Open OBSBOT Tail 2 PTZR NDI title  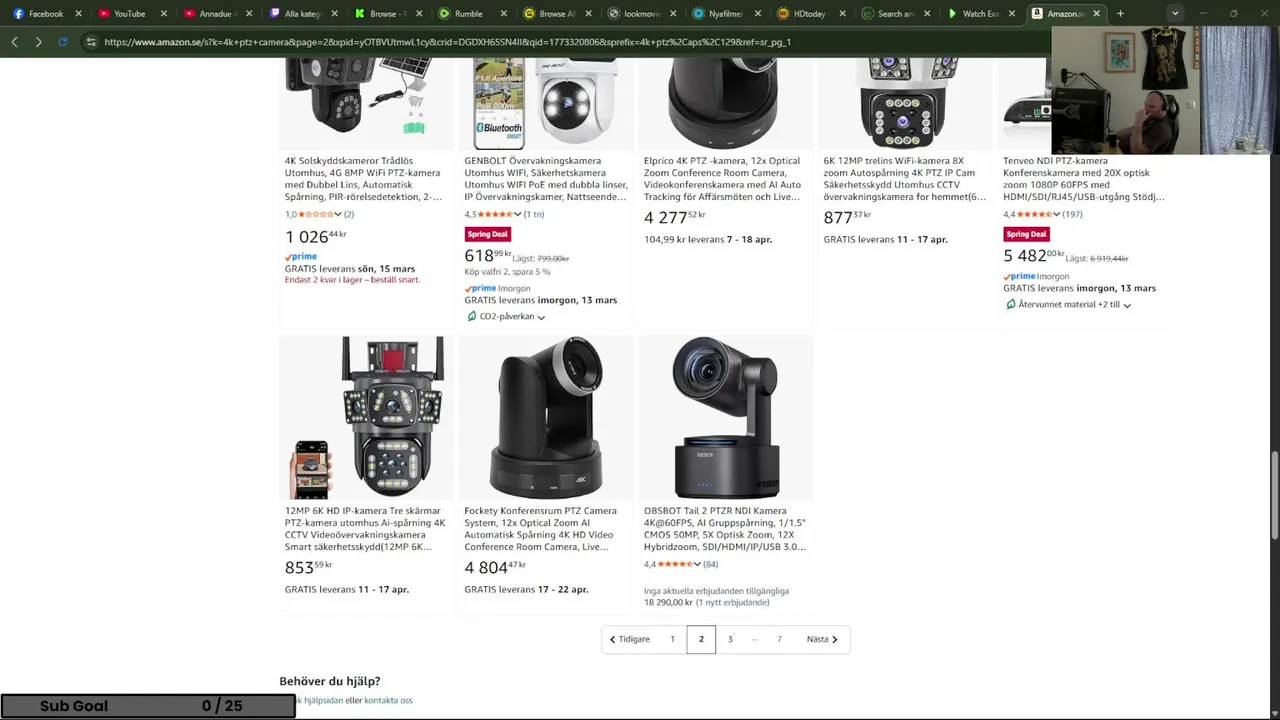coord(725,529)
